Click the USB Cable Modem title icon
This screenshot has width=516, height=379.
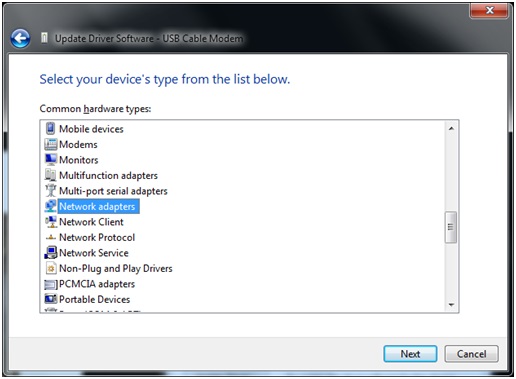(44, 38)
